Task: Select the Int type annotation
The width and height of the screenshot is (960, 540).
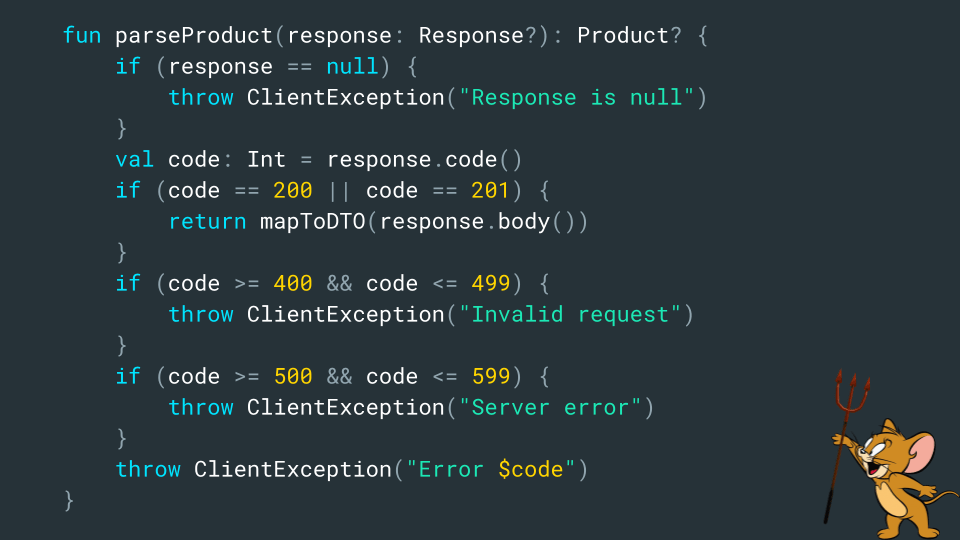Action: click(x=266, y=160)
